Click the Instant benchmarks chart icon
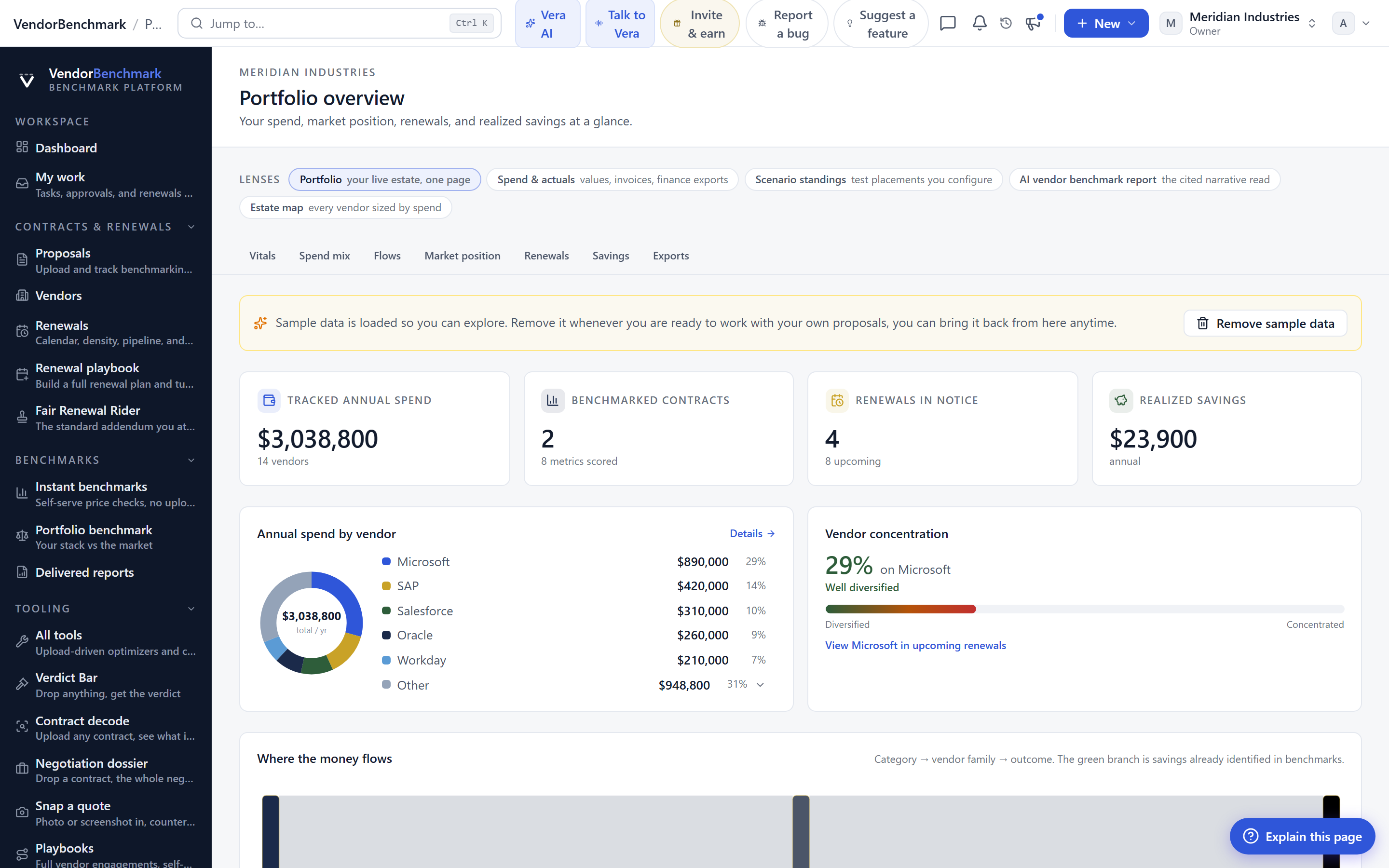 [22, 493]
